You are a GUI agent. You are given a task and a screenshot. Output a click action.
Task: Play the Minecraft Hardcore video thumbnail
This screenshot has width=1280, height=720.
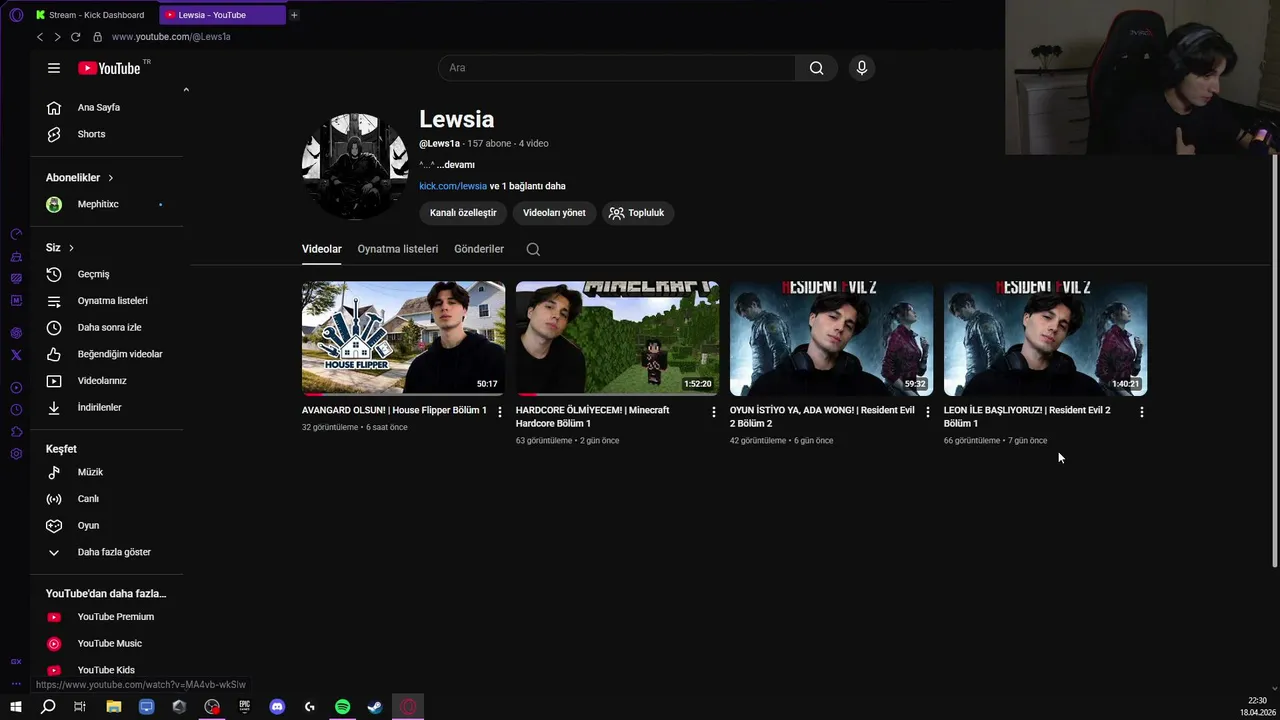[x=617, y=339]
